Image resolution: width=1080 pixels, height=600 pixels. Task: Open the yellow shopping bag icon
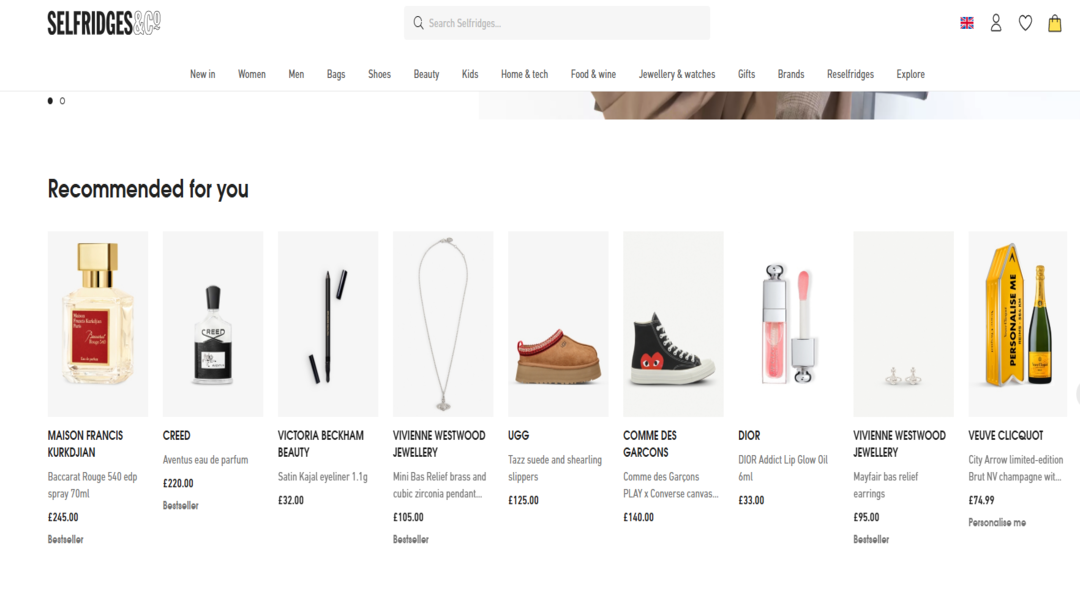(1055, 23)
